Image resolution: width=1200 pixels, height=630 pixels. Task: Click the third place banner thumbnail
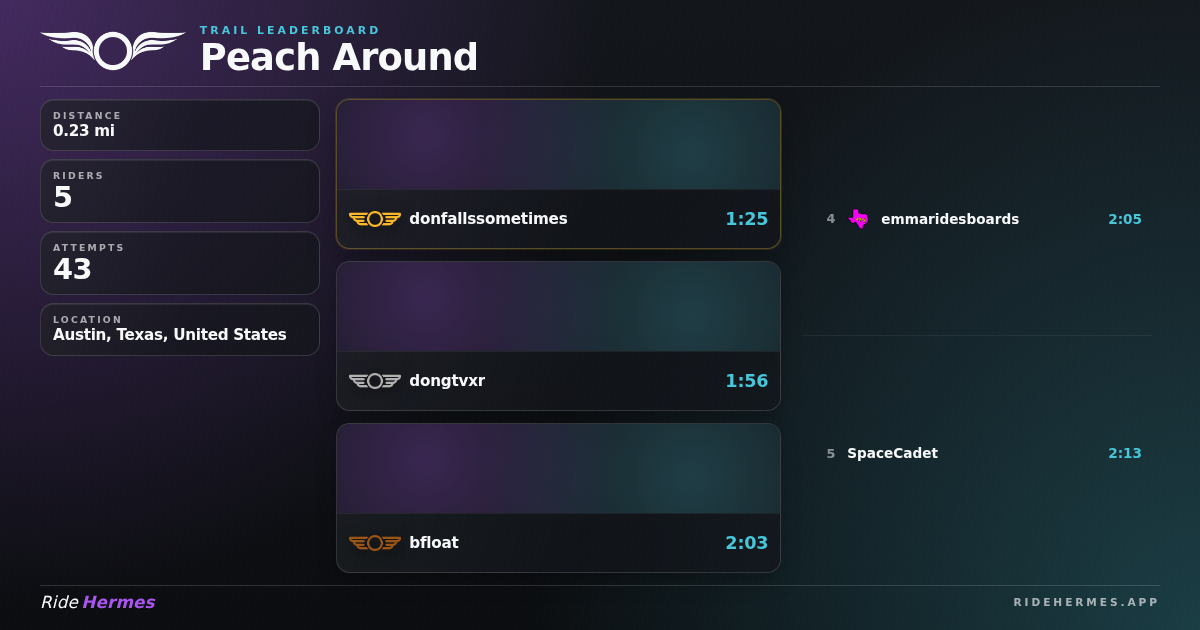558,469
